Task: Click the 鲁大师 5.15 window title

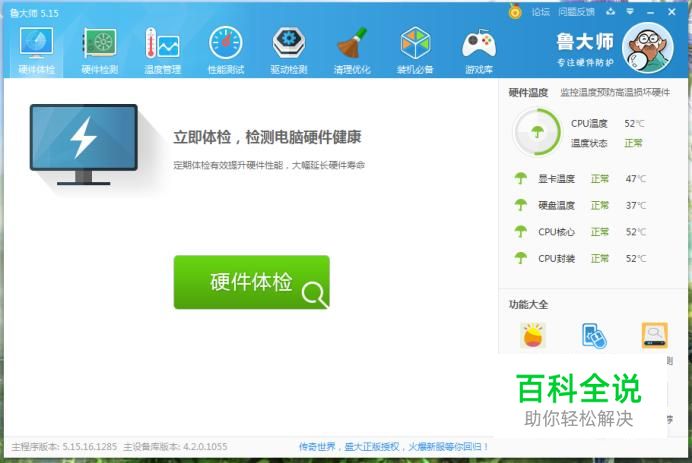Action: [34, 13]
